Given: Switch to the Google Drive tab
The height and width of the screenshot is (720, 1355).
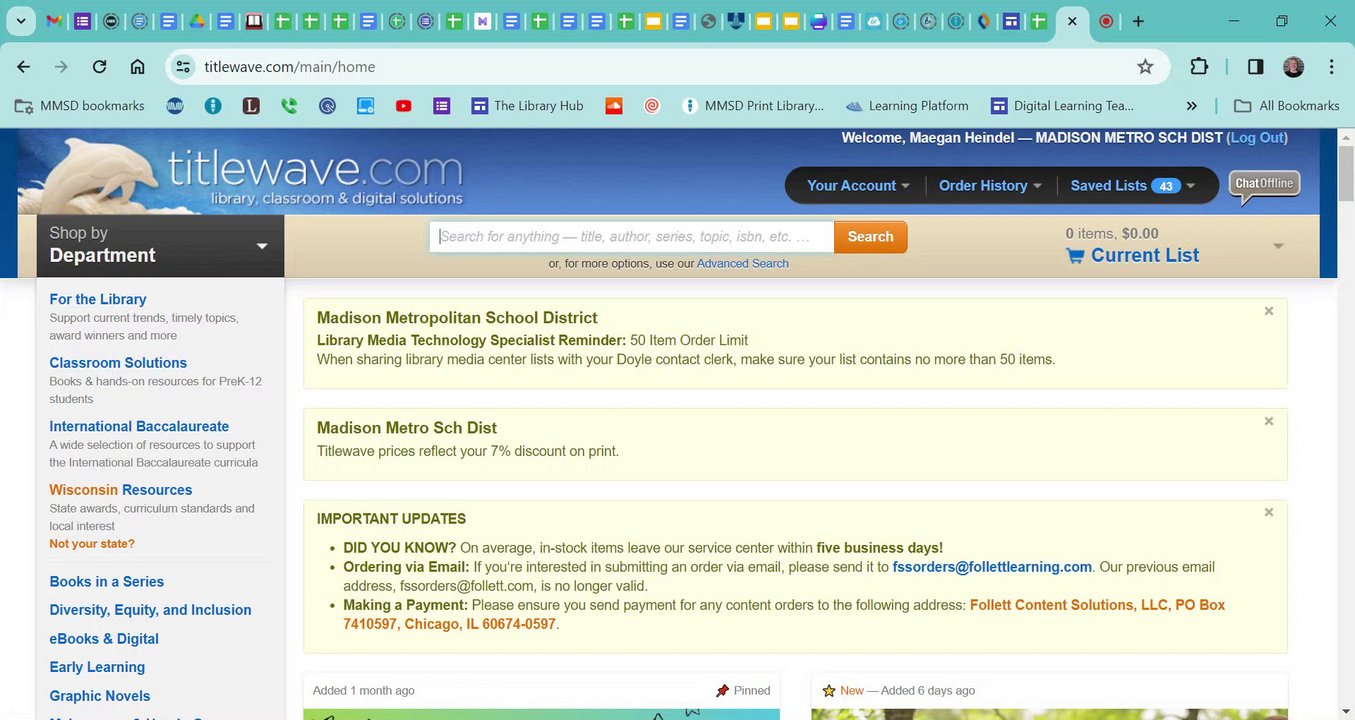Looking at the screenshot, I should (198, 21).
